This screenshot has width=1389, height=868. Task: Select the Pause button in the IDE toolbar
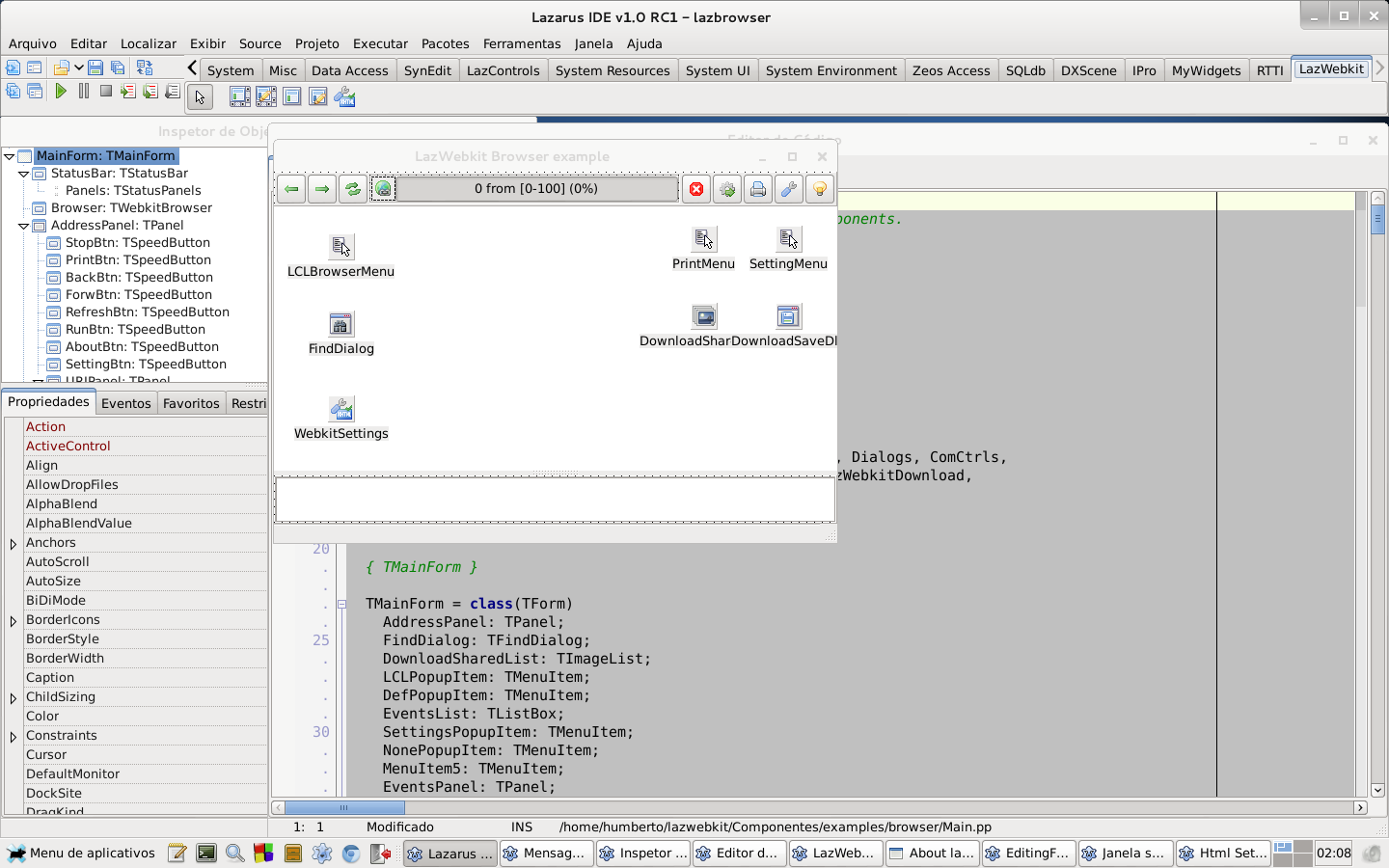pyautogui.click(x=83, y=91)
